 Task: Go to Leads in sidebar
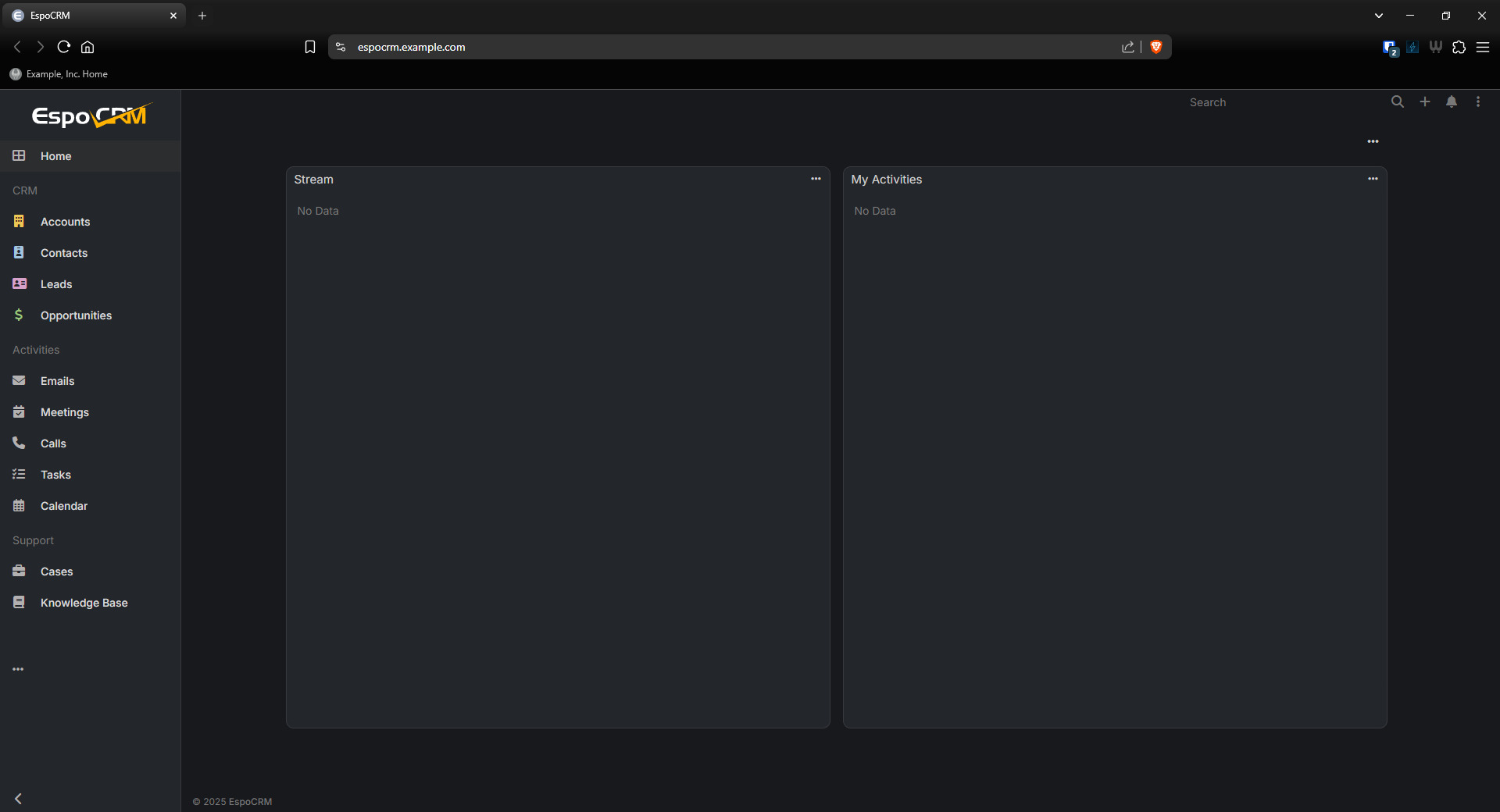click(x=56, y=284)
